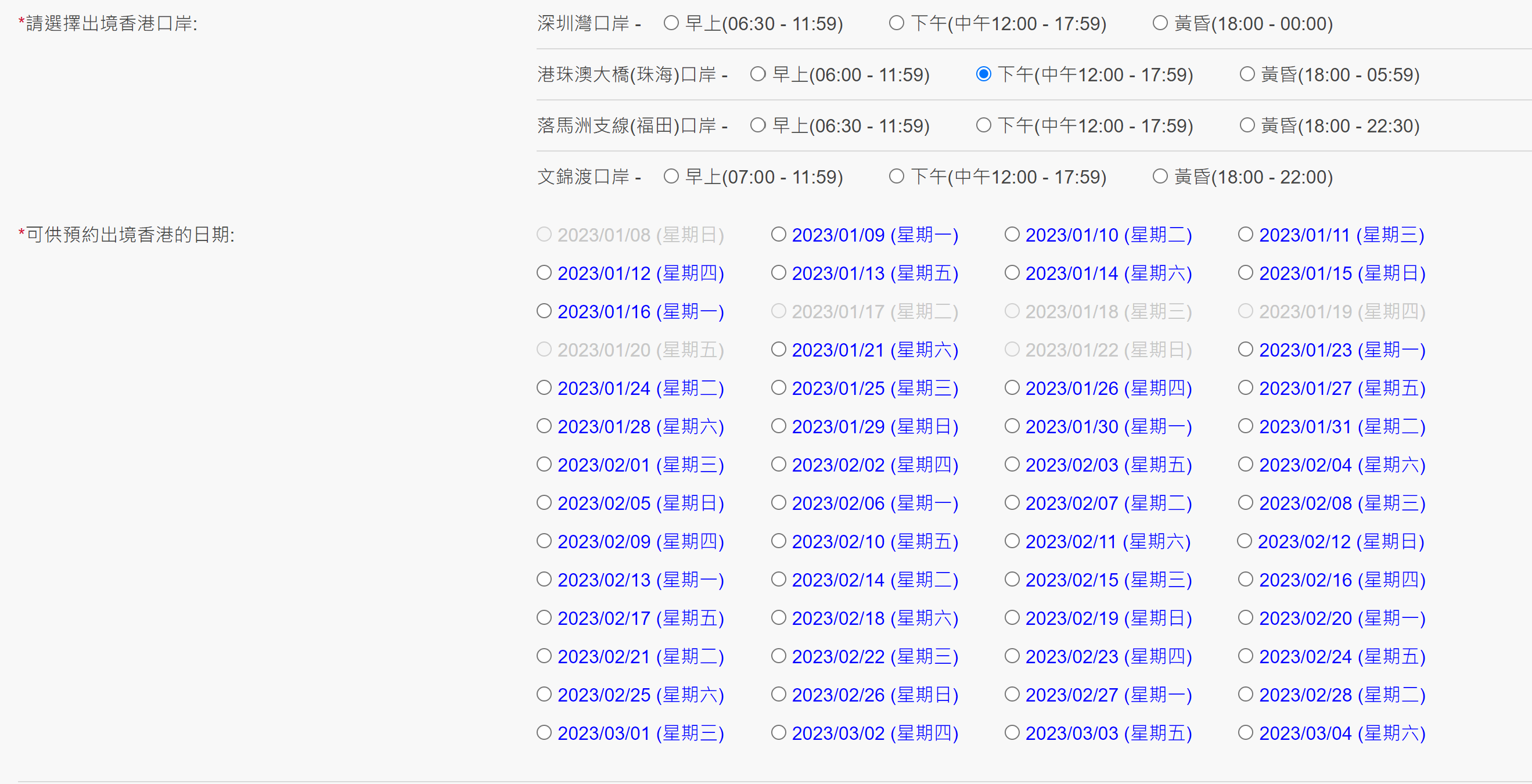1532x784 pixels.
Task: Choose date 2023/02/15 (星期三)
Action: pyautogui.click(x=1012, y=580)
